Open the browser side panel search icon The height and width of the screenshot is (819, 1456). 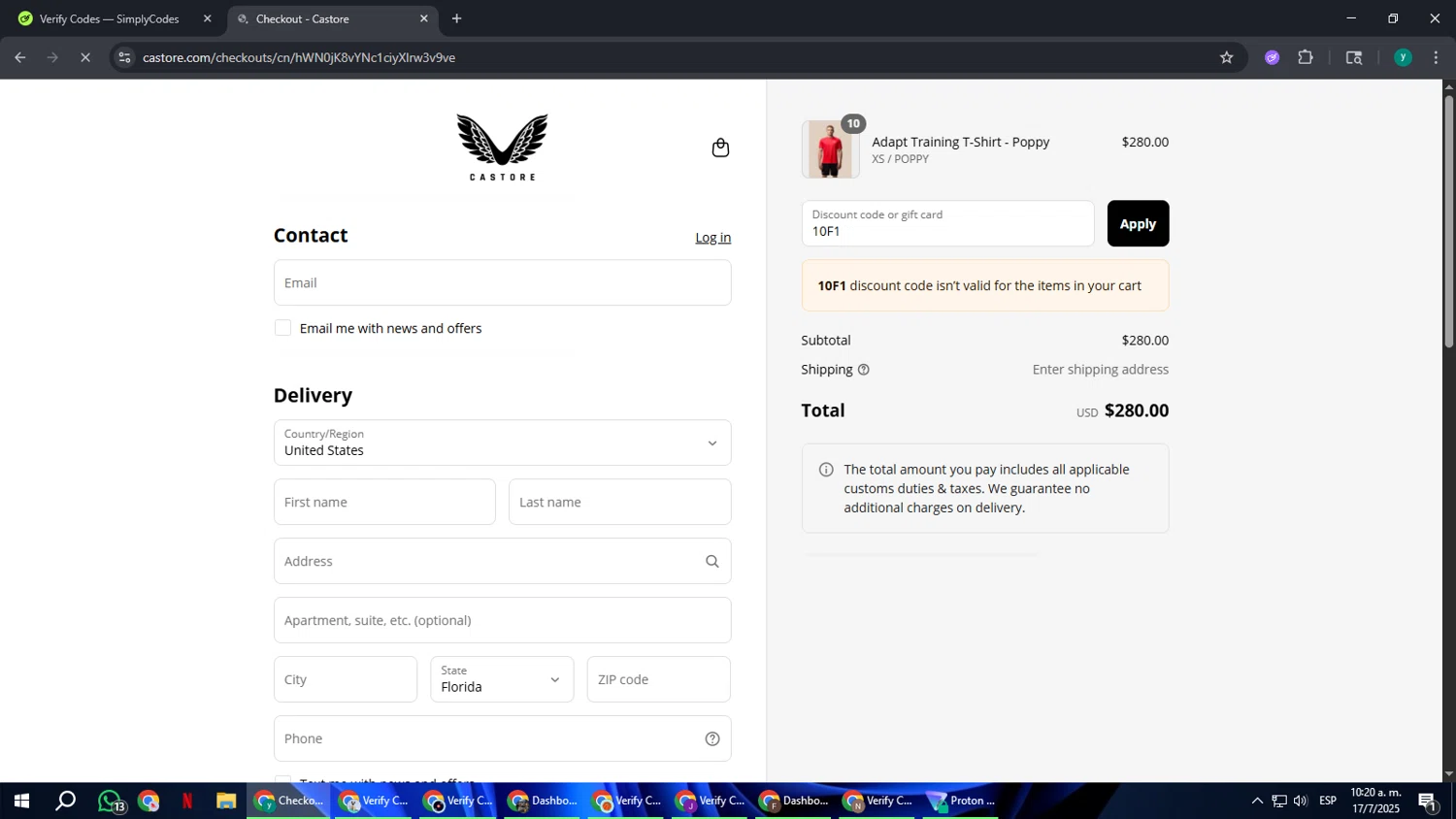coord(1354,57)
